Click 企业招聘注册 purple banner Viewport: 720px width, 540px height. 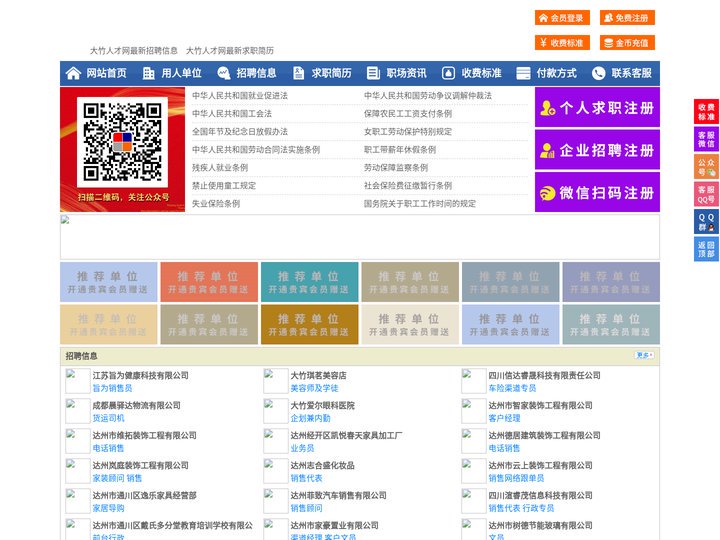(597, 150)
